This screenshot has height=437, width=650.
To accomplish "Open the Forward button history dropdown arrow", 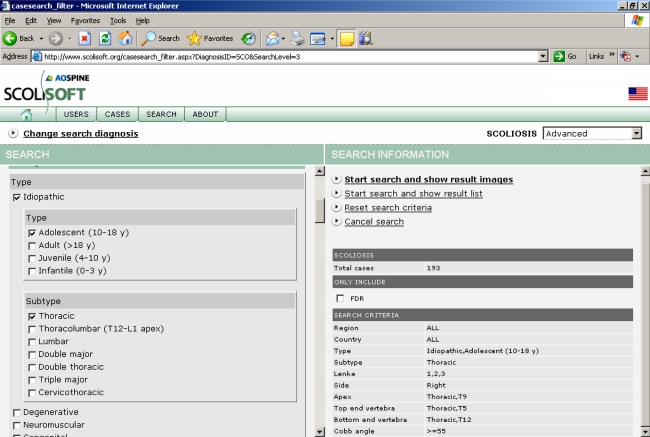I will coord(70,39).
